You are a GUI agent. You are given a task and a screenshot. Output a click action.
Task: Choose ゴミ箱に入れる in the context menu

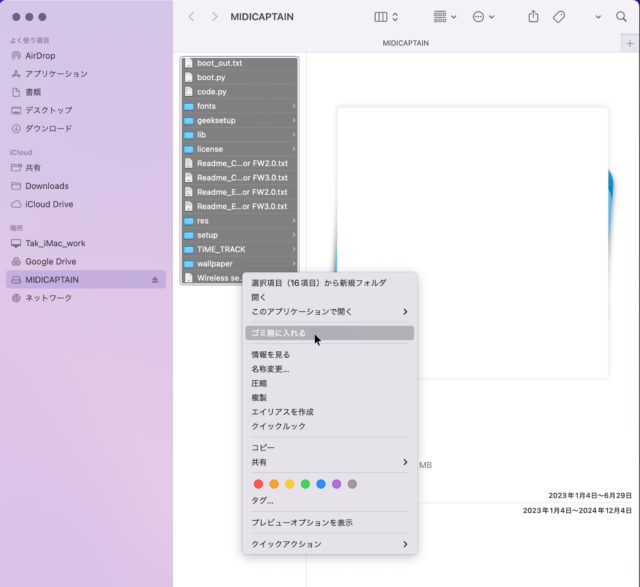coord(330,333)
